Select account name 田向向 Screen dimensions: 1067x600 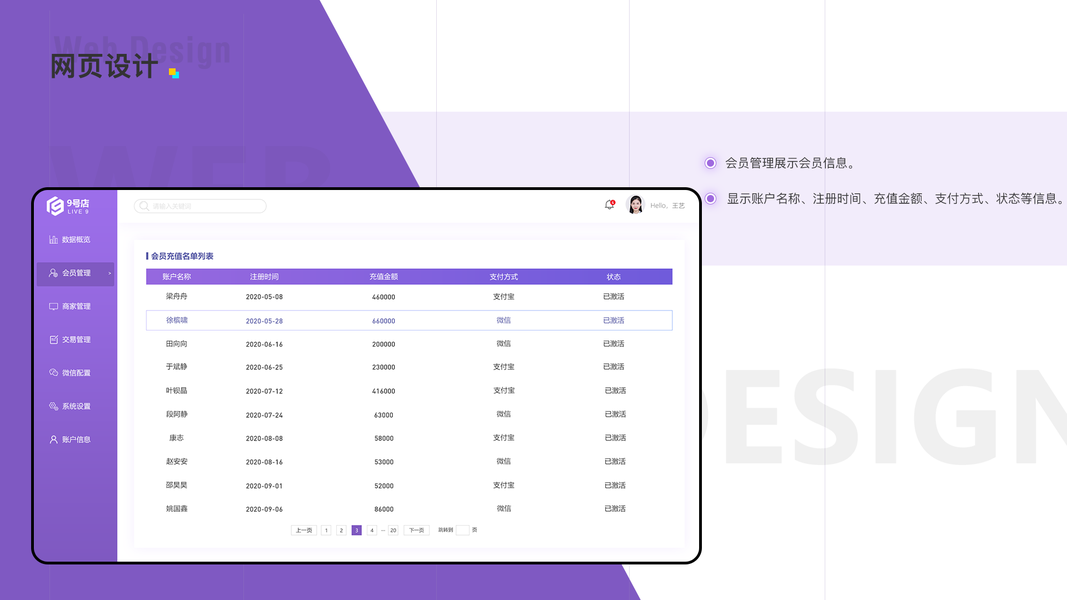[x=176, y=344]
